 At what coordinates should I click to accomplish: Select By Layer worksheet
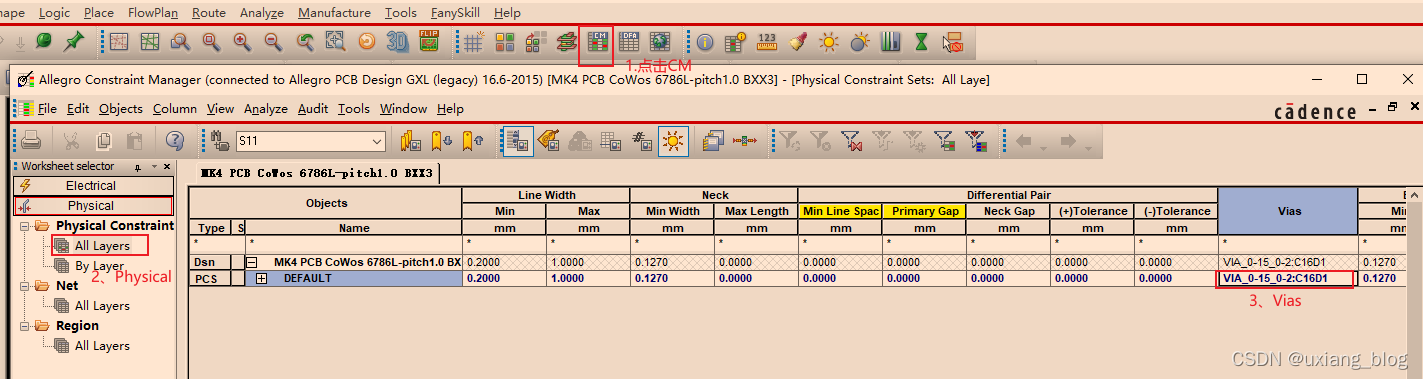click(100, 266)
